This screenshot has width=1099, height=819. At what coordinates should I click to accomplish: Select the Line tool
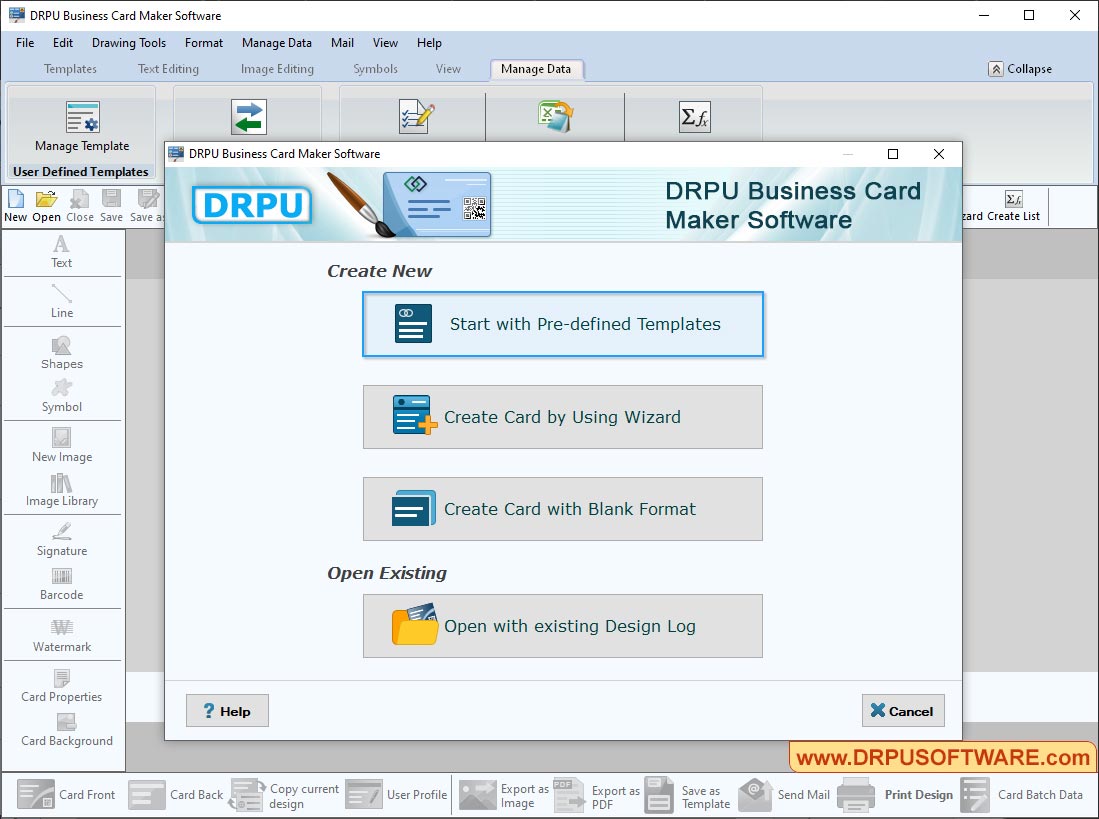(x=62, y=302)
